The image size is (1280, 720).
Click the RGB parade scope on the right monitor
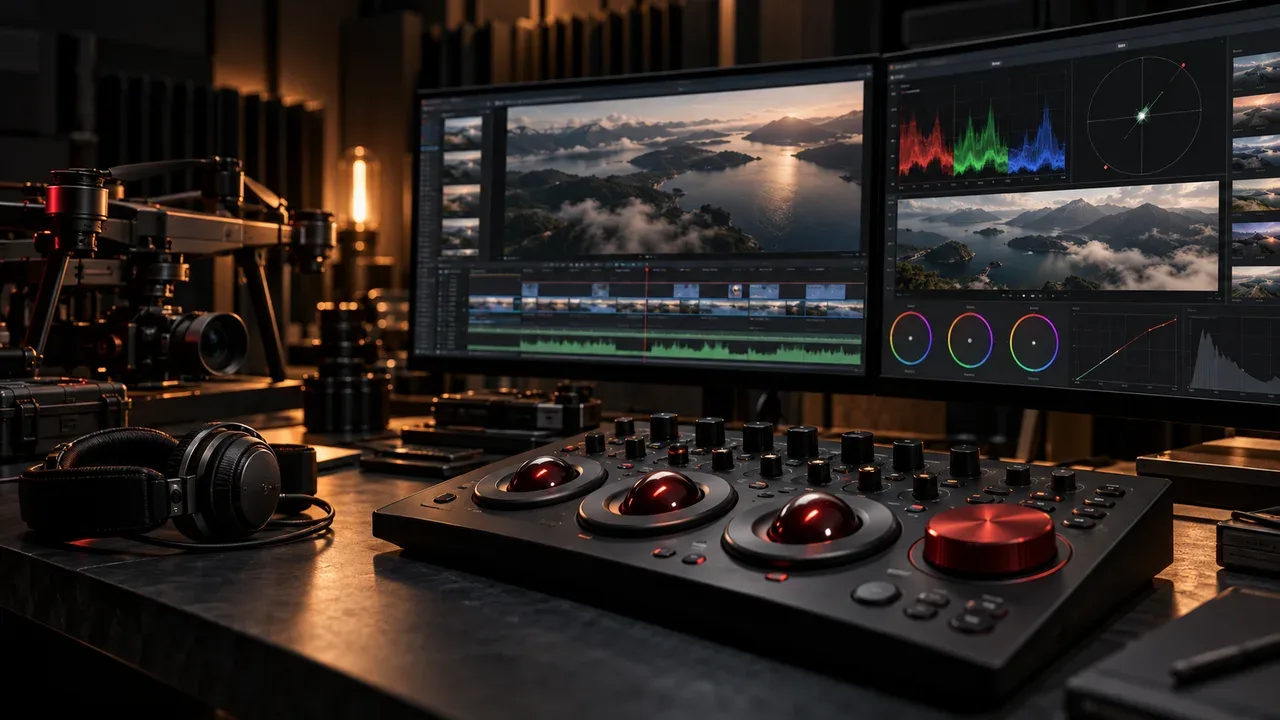click(x=981, y=137)
